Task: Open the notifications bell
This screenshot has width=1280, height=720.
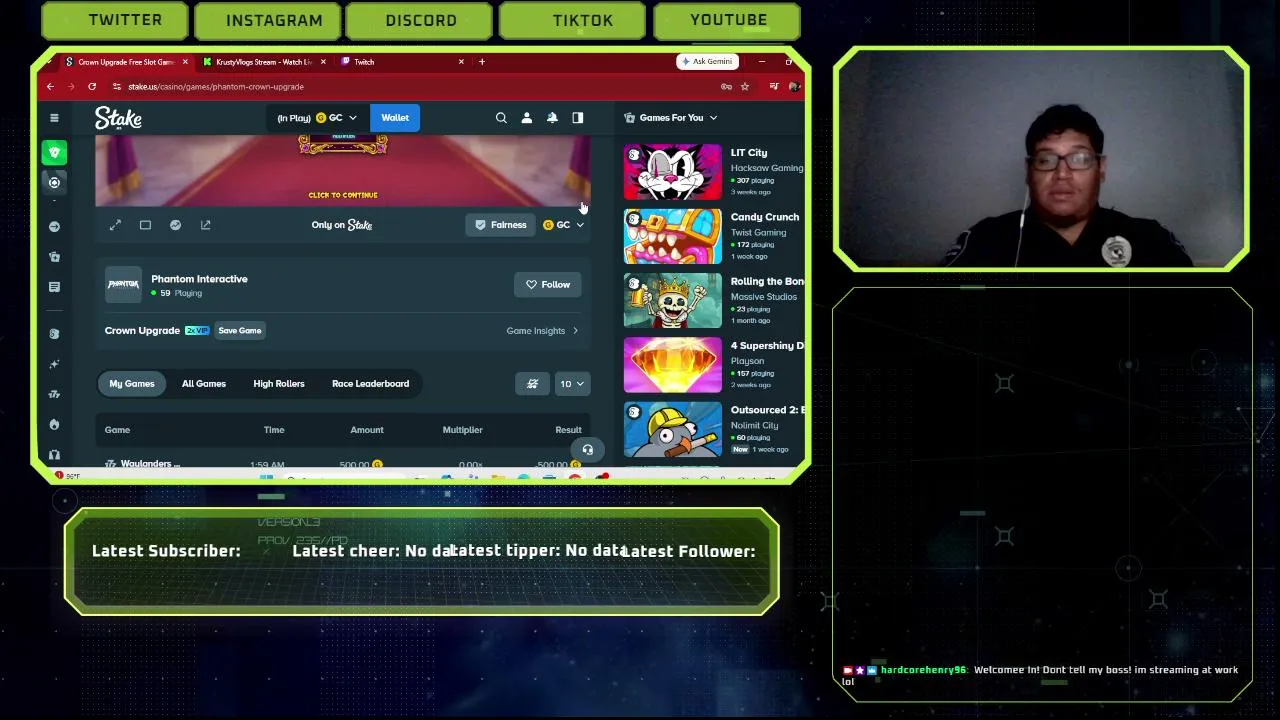Action: tap(552, 118)
